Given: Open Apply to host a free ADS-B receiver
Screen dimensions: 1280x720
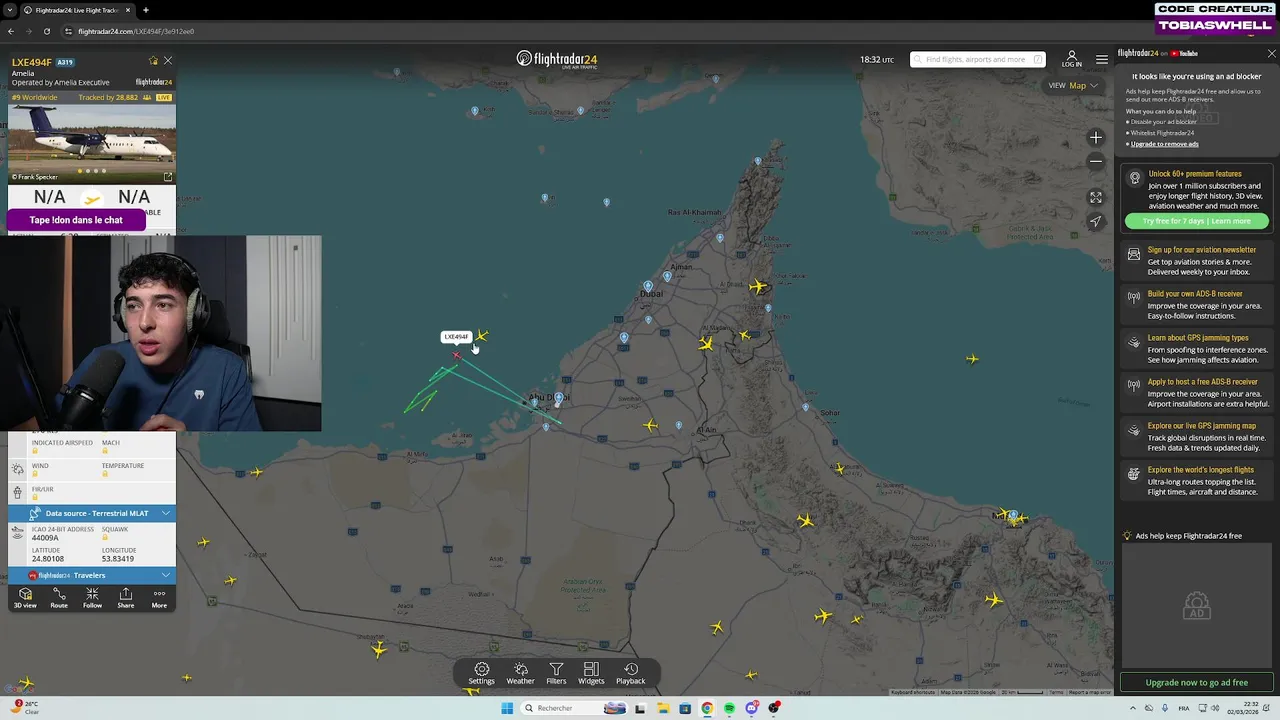Looking at the screenshot, I should pyautogui.click(x=1203, y=382).
